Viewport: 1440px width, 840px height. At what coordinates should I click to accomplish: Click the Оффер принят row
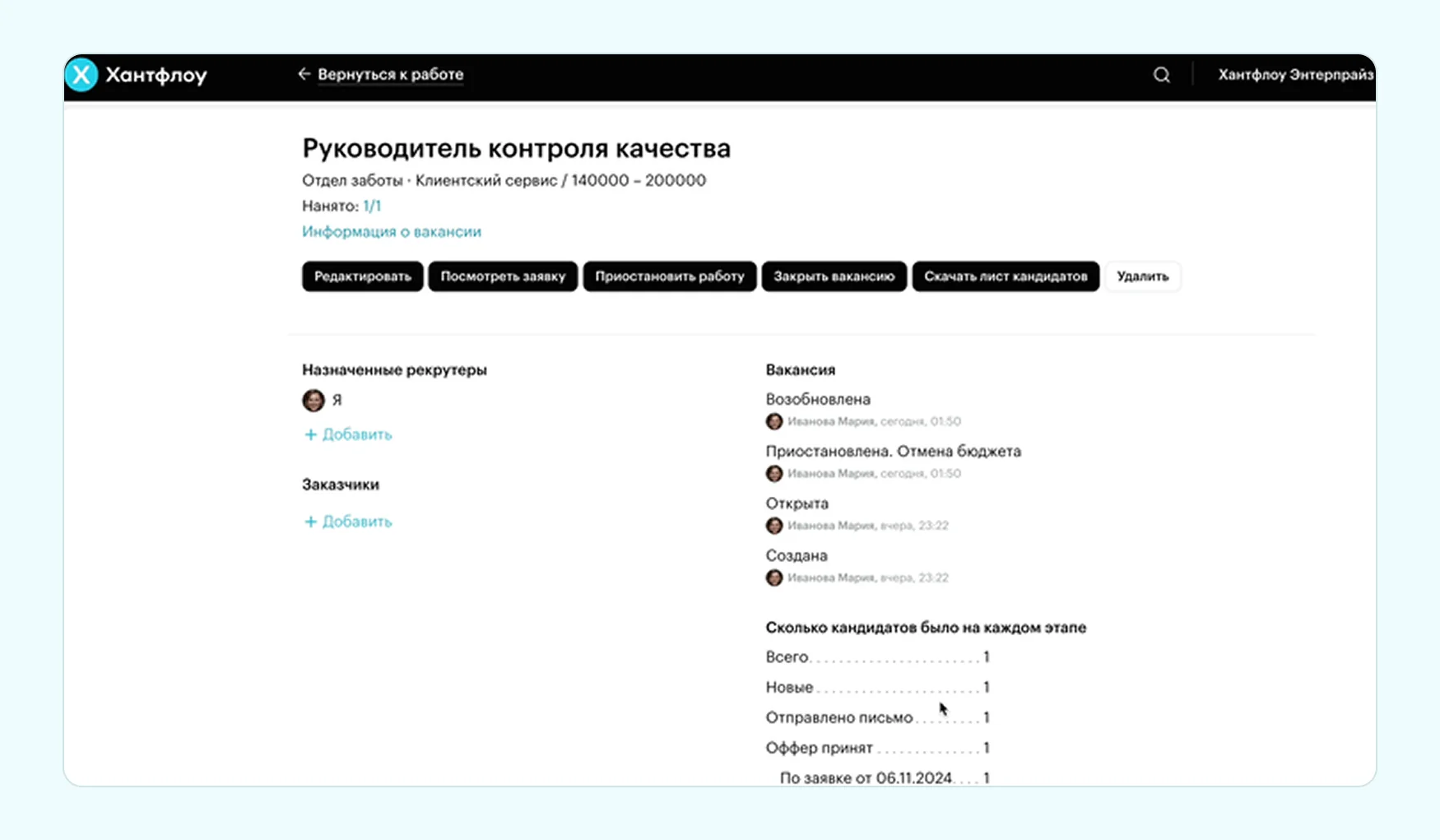pyautogui.click(x=878, y=748)
